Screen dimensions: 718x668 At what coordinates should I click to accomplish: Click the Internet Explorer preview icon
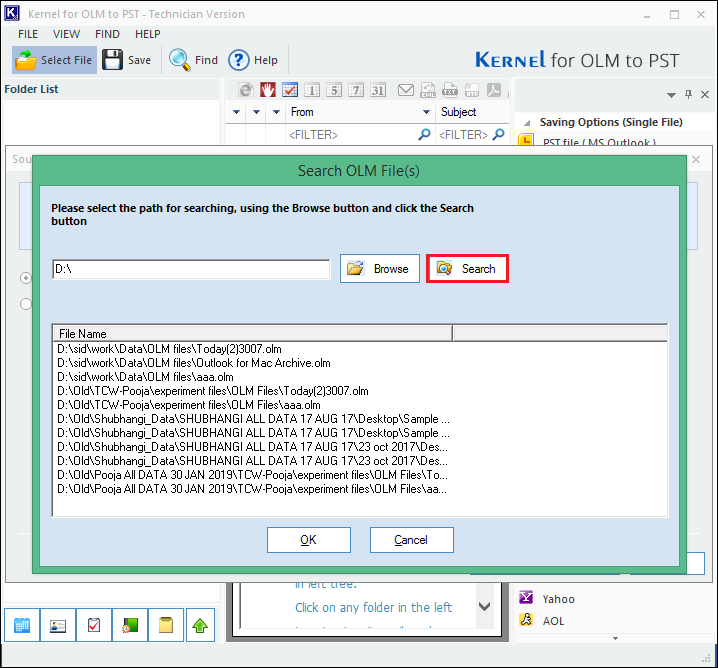[246, 90]
